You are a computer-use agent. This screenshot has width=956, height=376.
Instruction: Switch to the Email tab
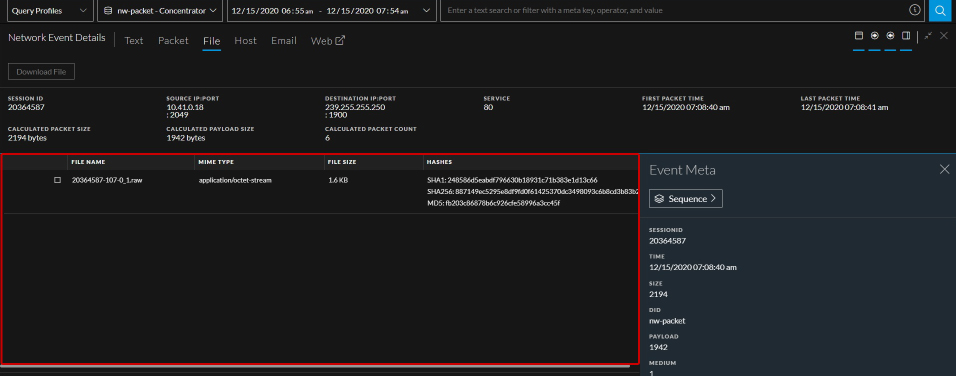click(284, 41)
